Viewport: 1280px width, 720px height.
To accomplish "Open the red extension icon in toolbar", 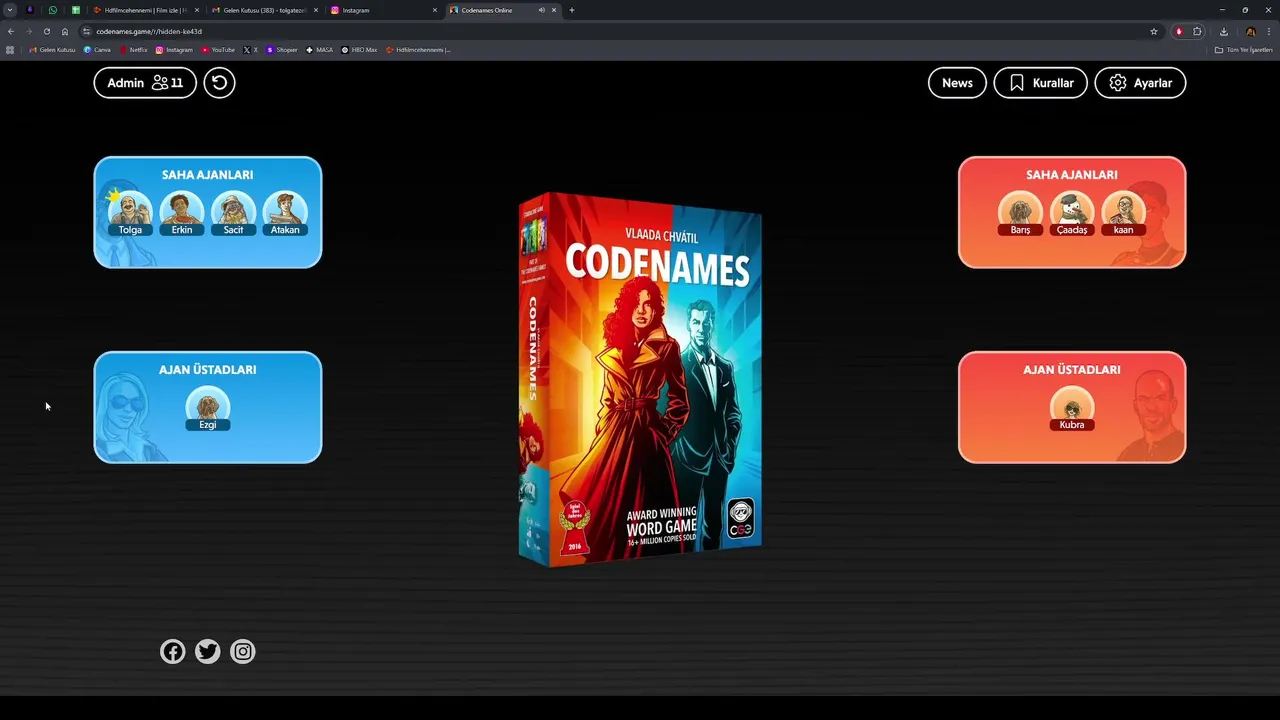I will [1179, 31].
